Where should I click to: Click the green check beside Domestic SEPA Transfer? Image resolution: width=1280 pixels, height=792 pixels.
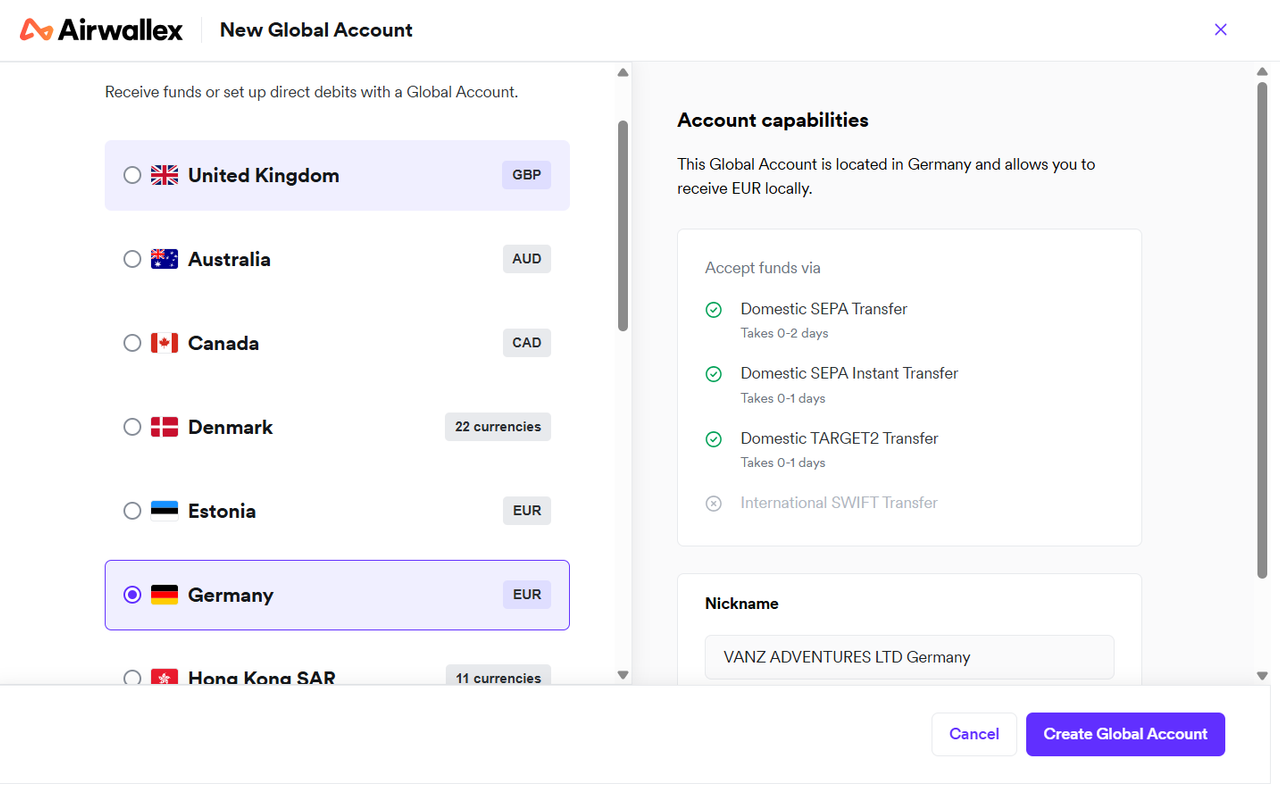pyautogui.click(x=713, y=310)
